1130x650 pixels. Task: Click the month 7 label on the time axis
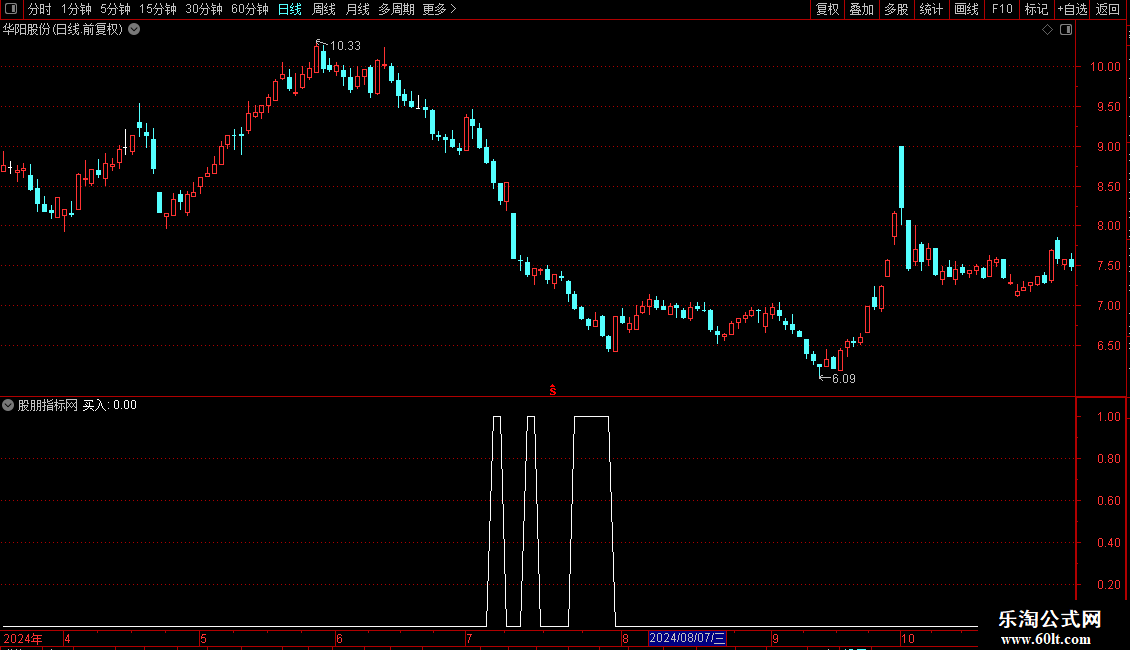[469, 638]
